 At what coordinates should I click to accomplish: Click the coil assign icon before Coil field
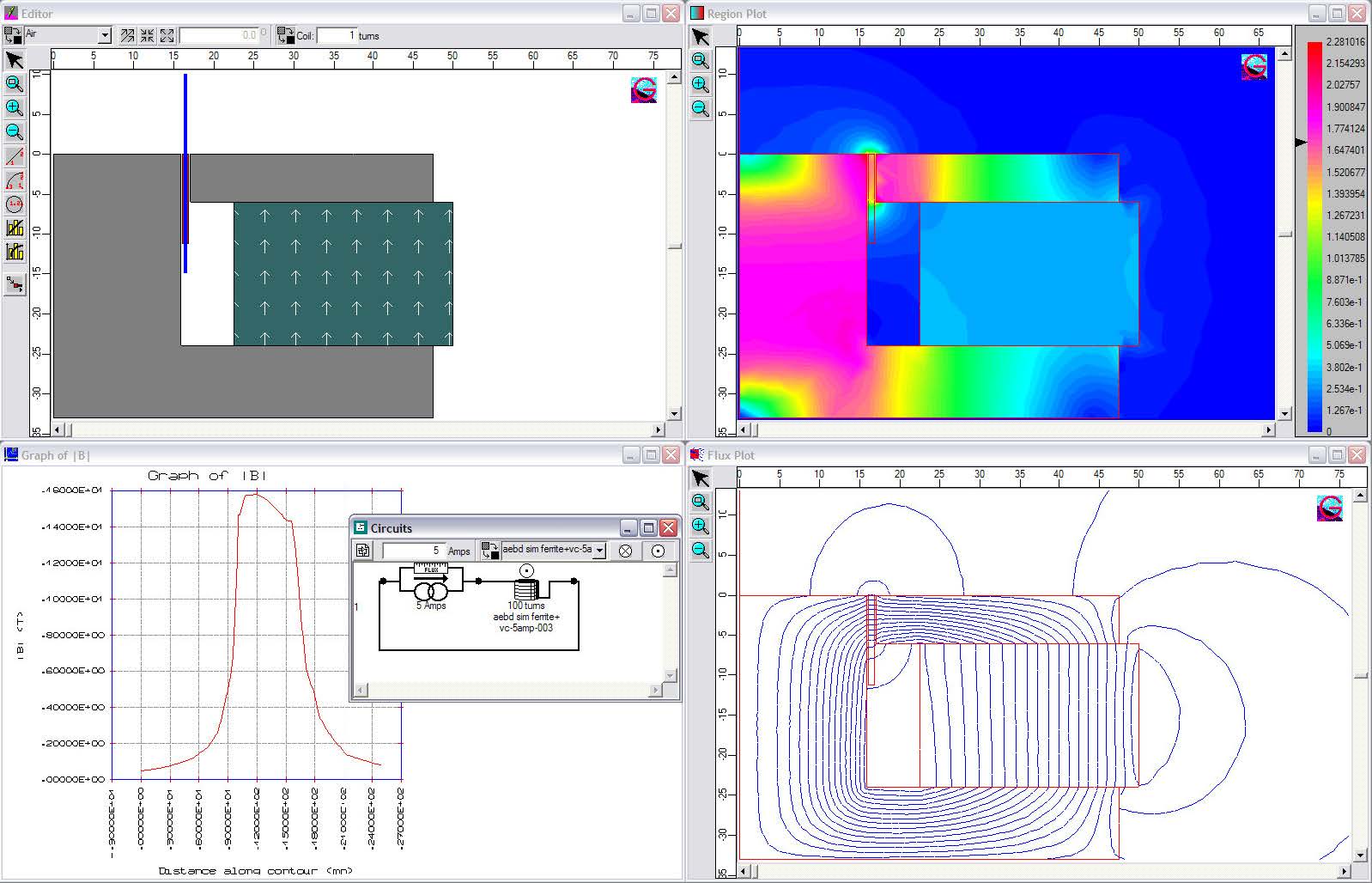286,35
